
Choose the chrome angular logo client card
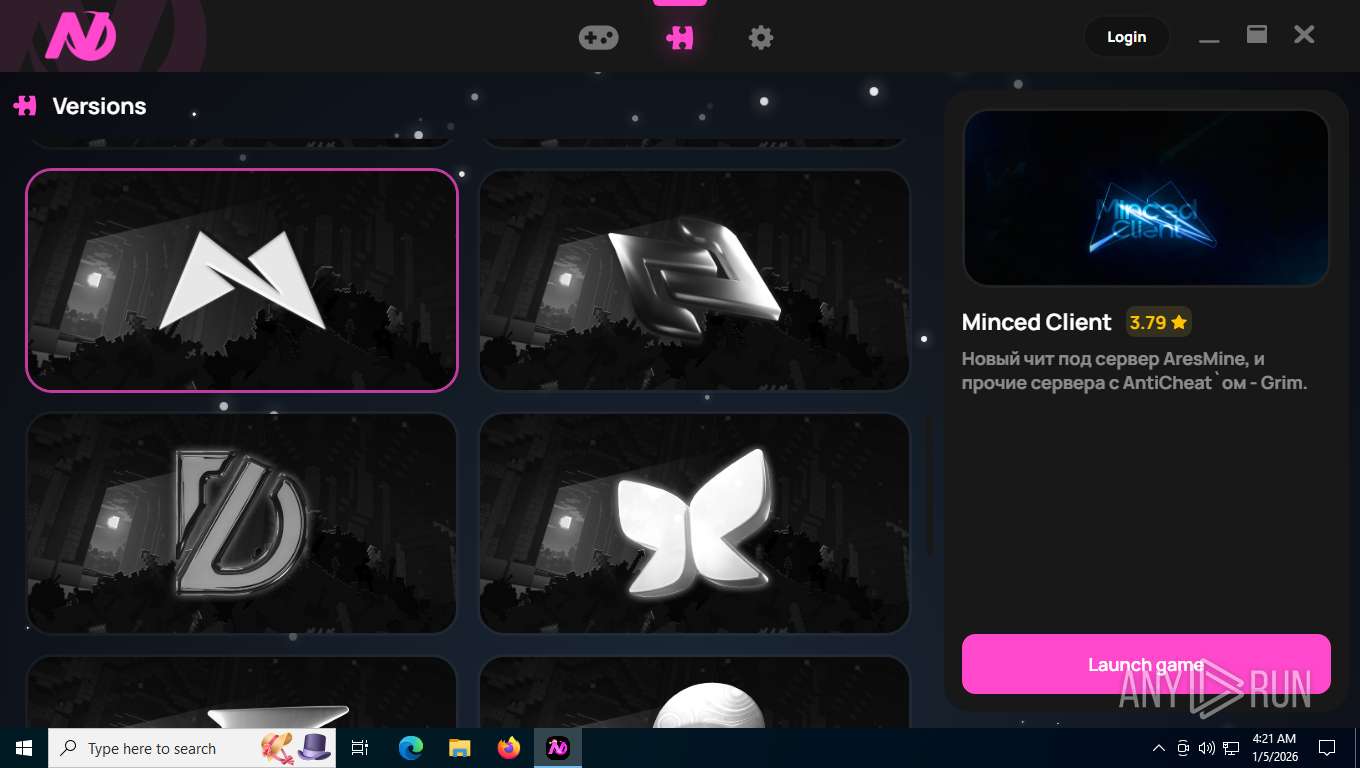(695, 280)
